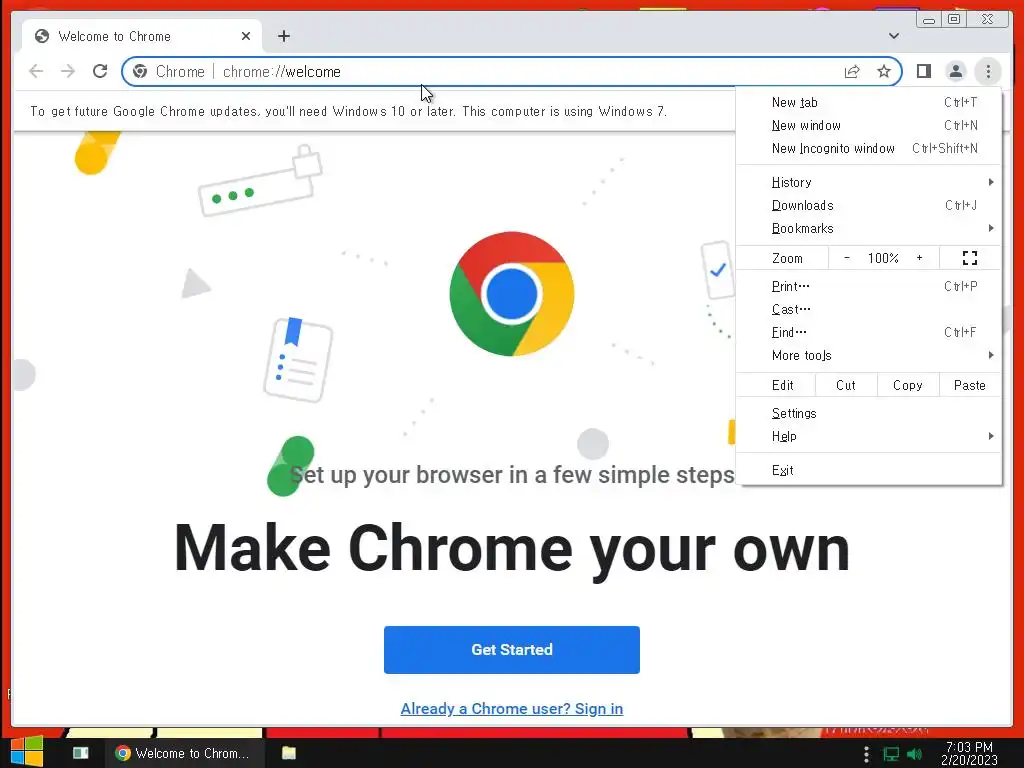The width and height of the screenshot is (1024, 768).
Task: Open a New Incognito window
Action: (869, 148)
